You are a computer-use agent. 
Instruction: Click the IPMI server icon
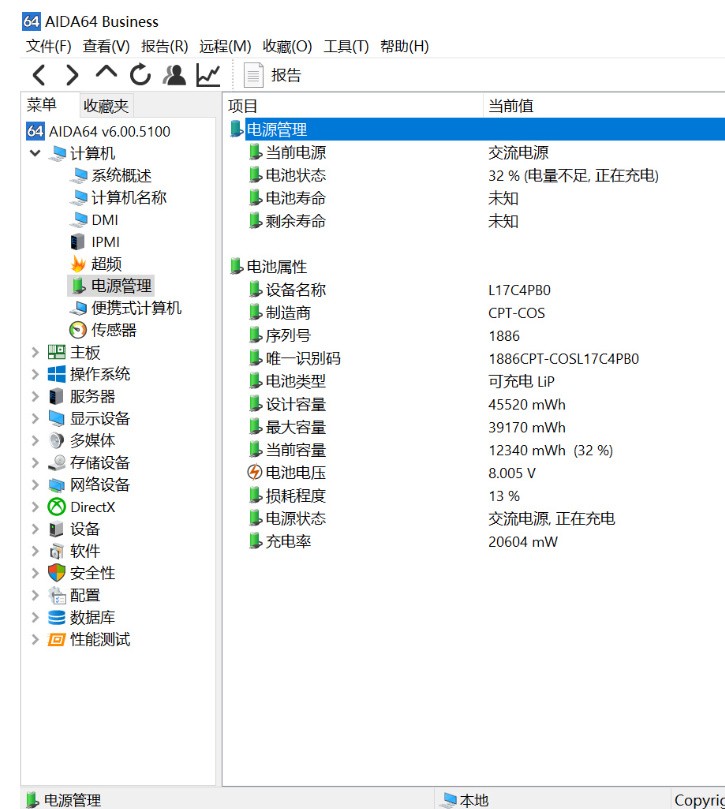(77, 242)
